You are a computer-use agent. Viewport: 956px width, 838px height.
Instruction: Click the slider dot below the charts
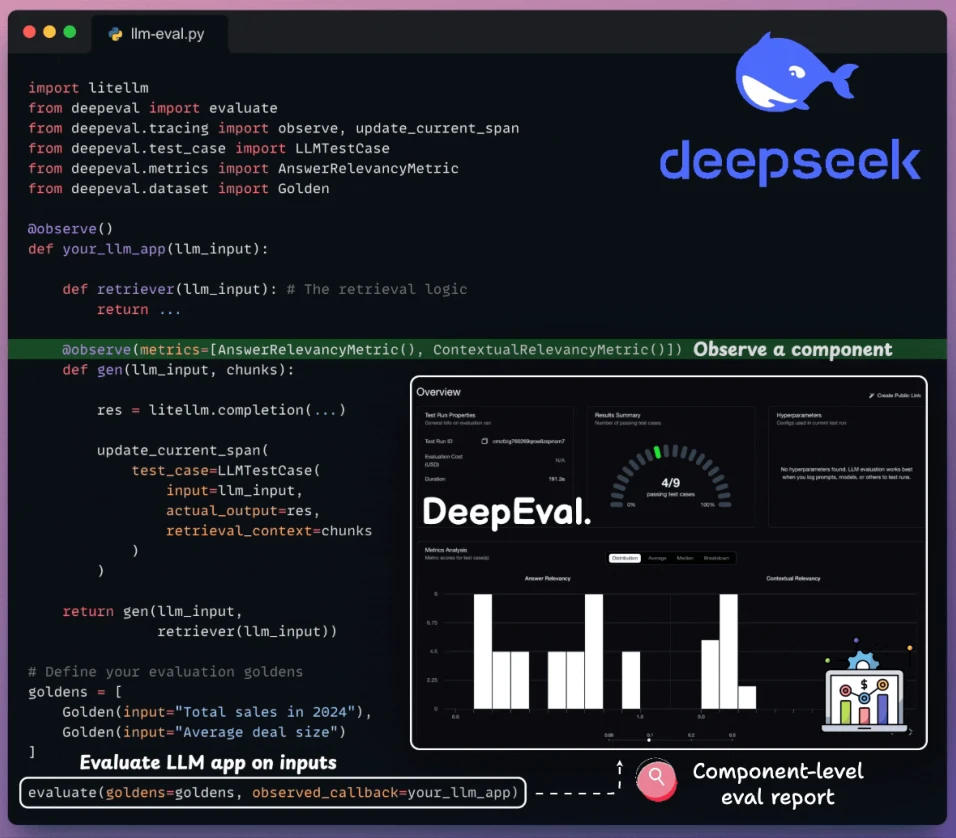tap(649, 740)
